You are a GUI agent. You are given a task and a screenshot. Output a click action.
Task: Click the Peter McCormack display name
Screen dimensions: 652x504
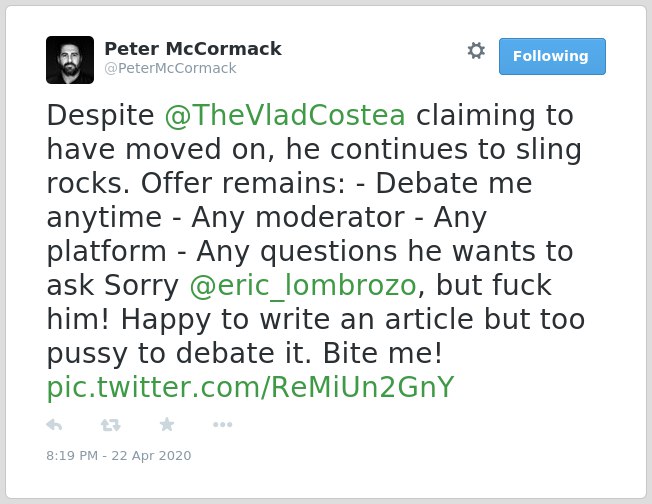(193, 49)
